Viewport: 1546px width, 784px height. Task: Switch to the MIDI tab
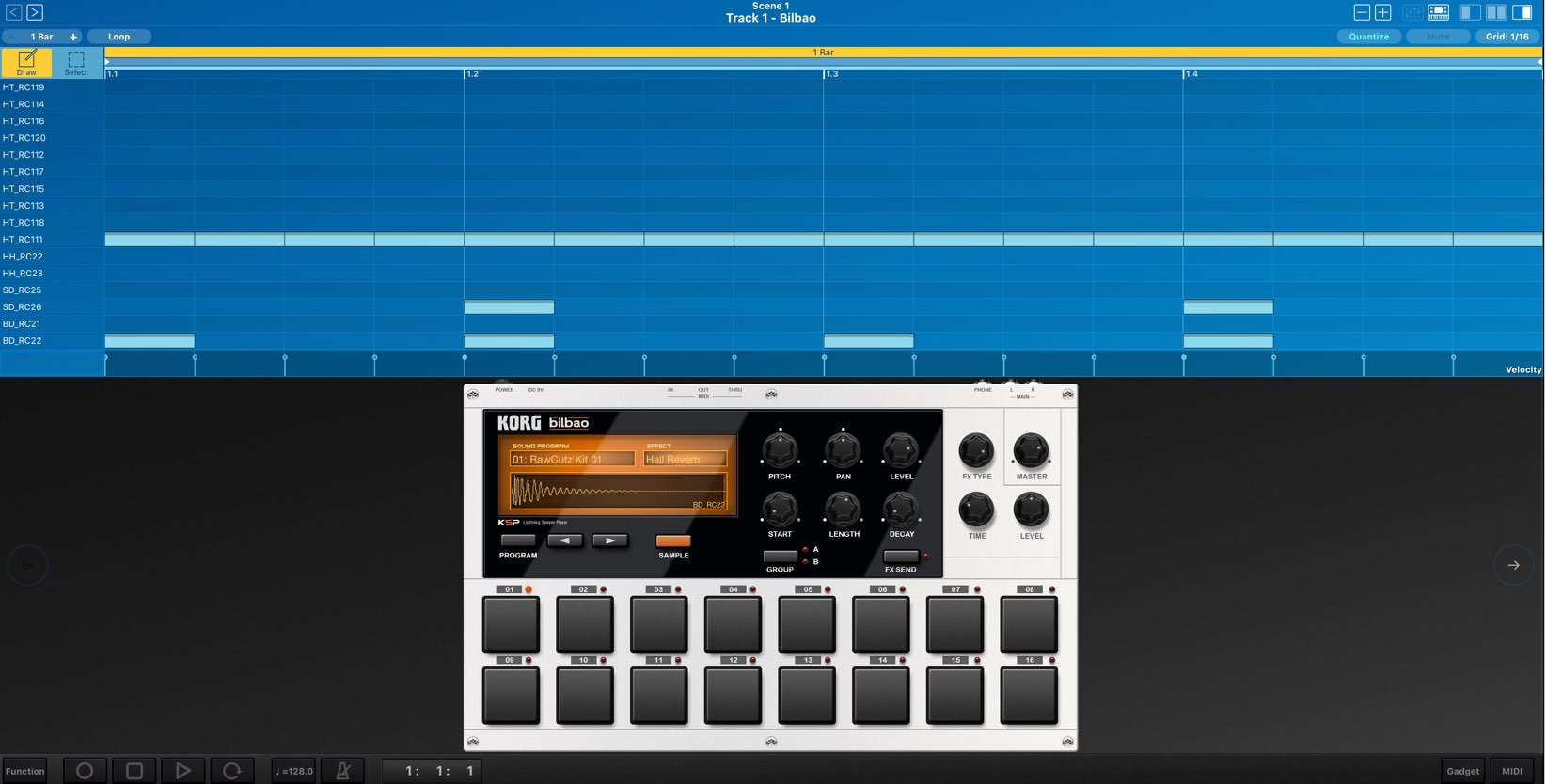(1512, 771)
